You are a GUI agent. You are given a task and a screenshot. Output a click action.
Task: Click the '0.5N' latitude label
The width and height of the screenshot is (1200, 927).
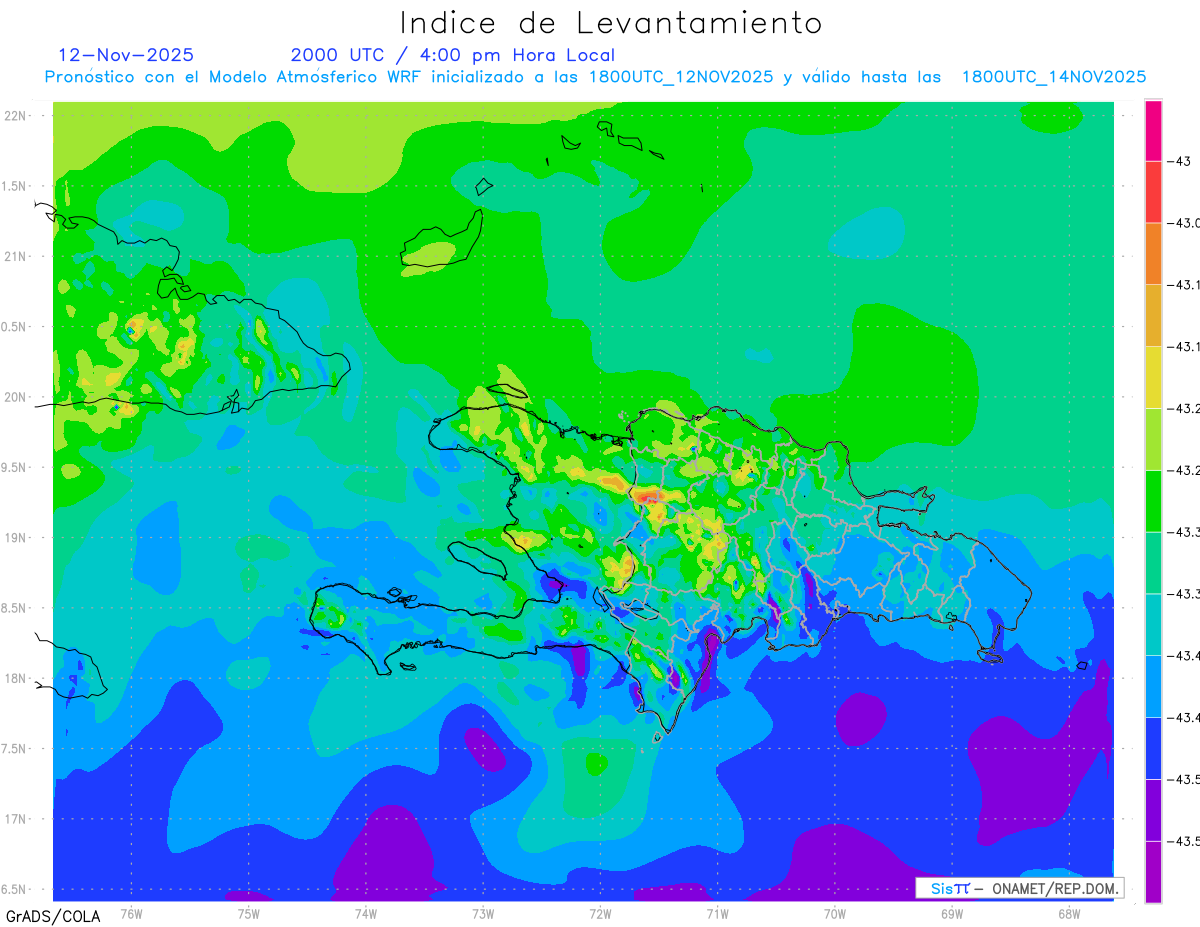click(x=15, y=327)
